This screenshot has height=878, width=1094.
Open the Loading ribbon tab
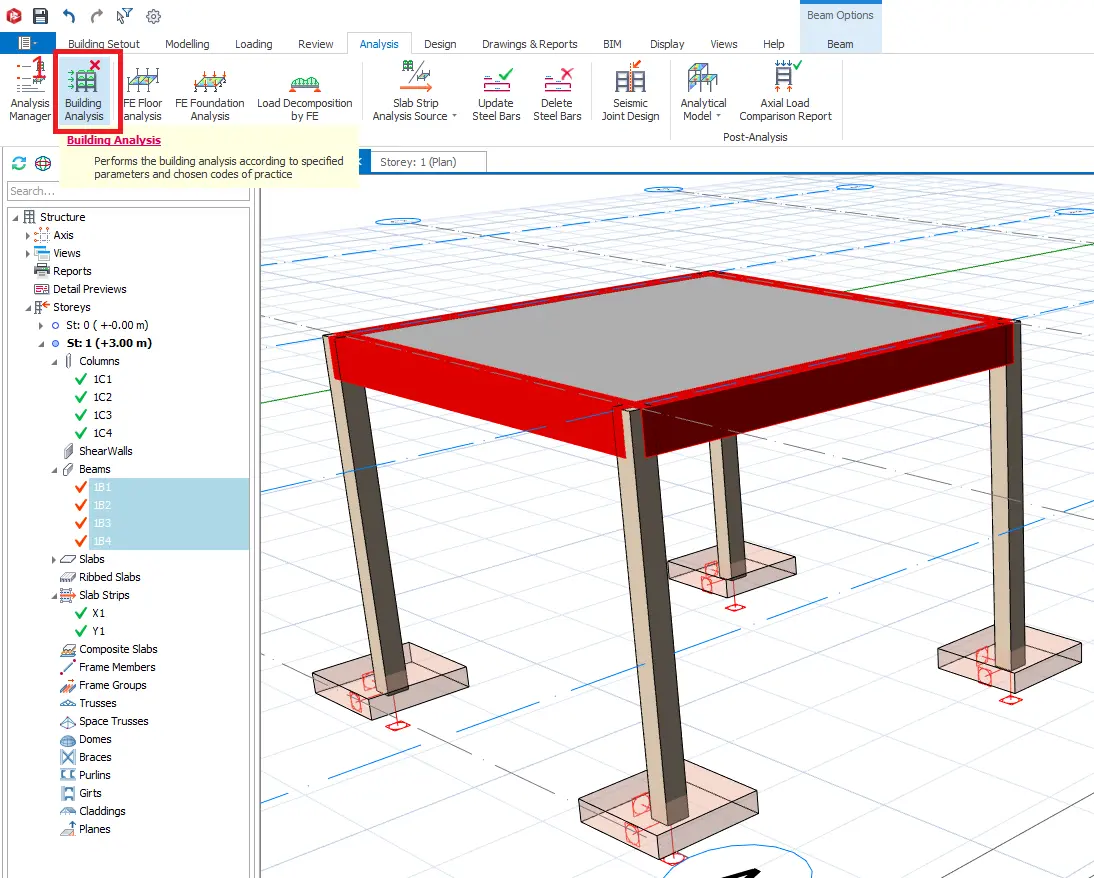tap(253, 44)
